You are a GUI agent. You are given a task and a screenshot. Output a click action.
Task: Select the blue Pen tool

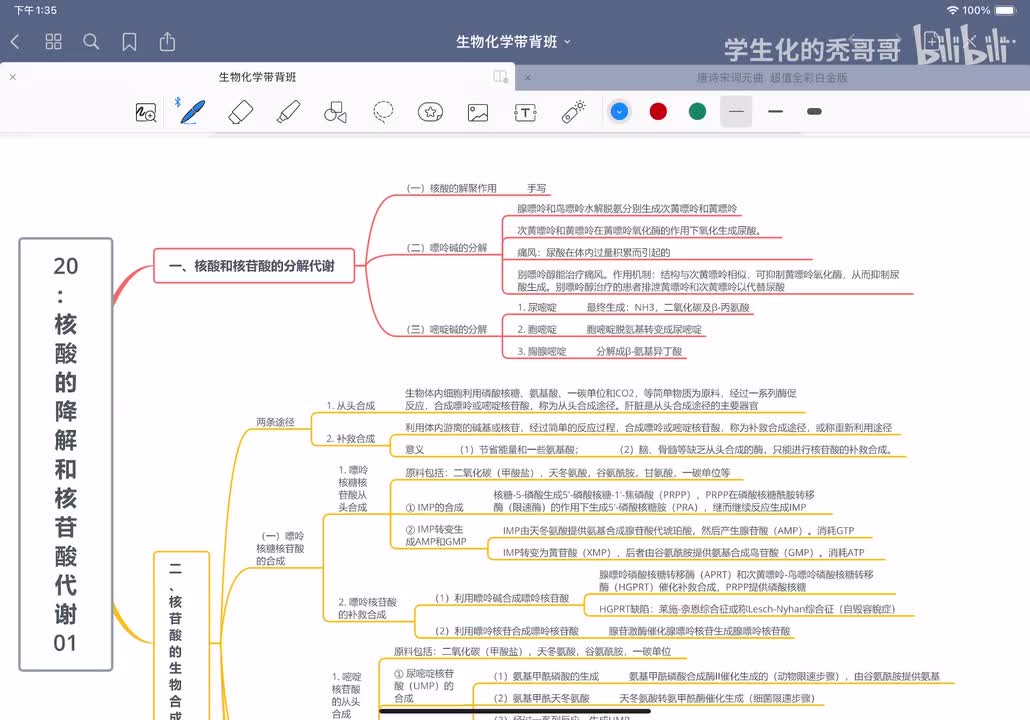tap(192, 112)
